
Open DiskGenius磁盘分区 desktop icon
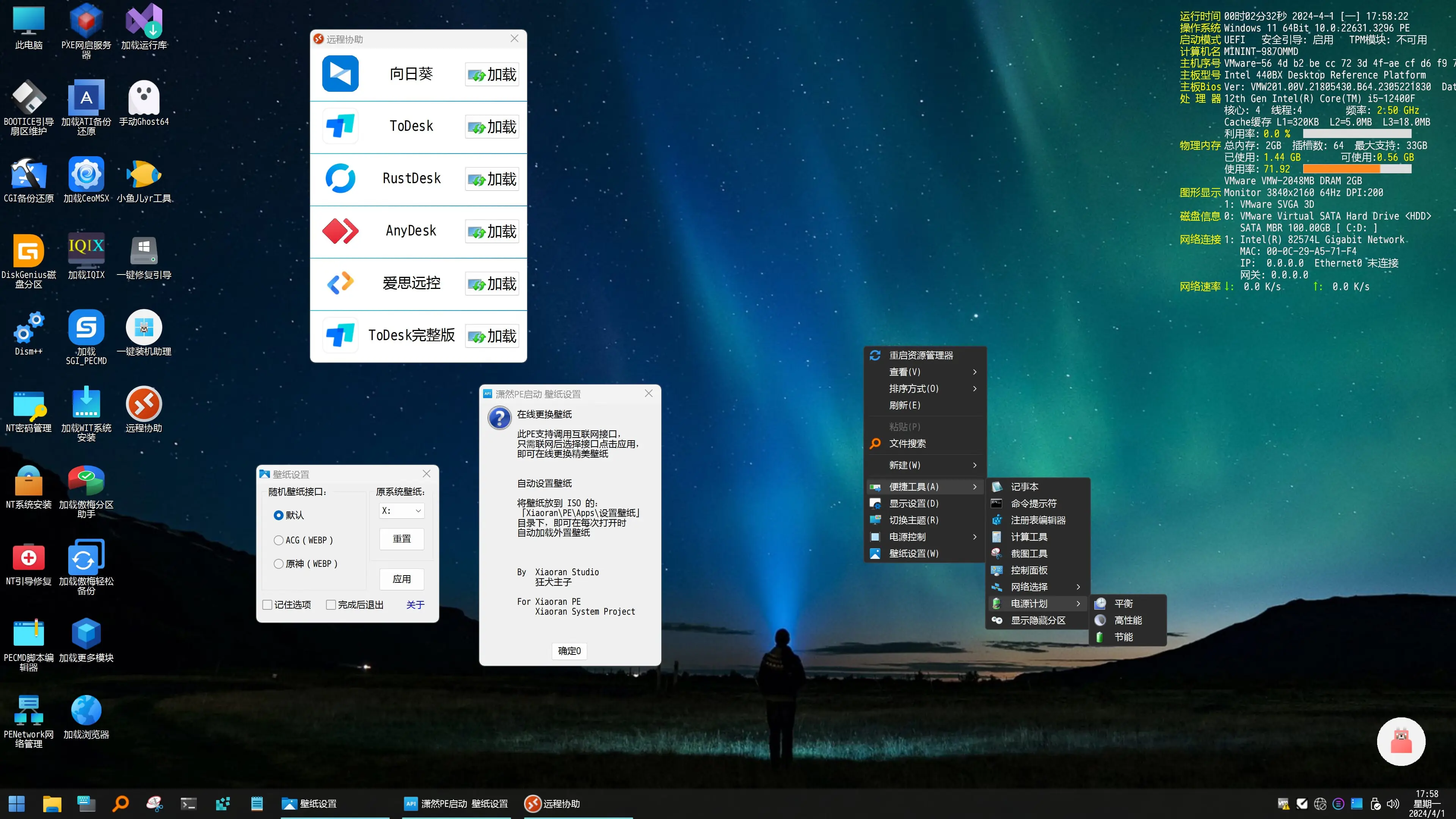[28, 251]
